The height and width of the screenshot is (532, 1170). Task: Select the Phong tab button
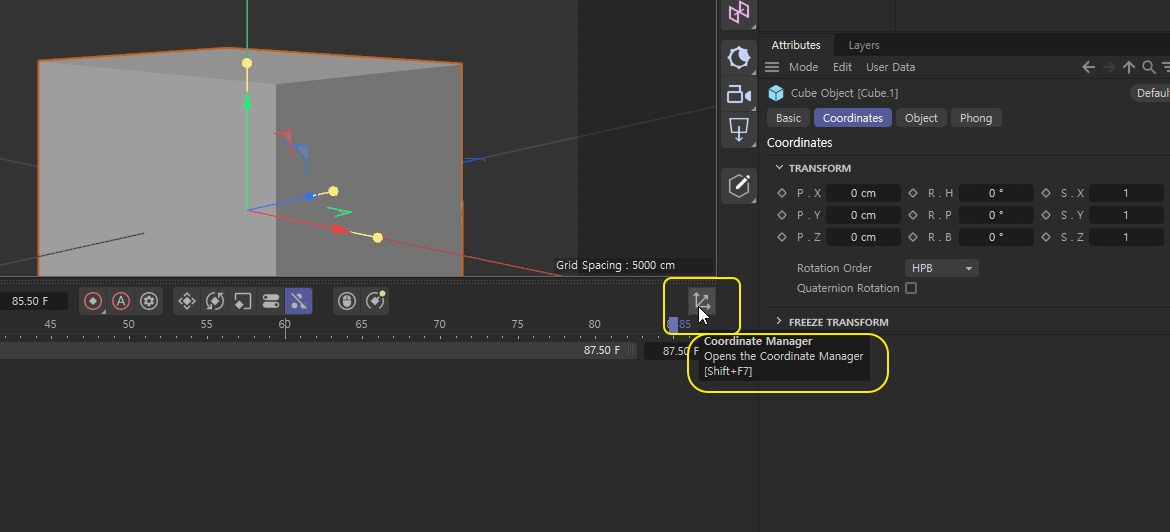coord(976,118)
